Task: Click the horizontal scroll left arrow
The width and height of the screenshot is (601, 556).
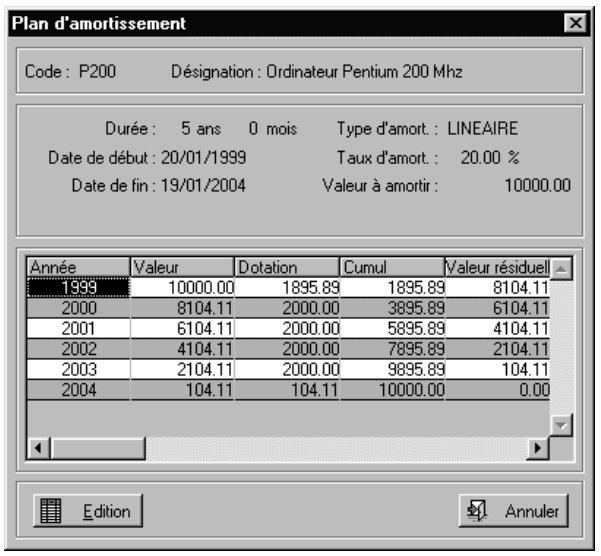Action: [x=38, y=448]
